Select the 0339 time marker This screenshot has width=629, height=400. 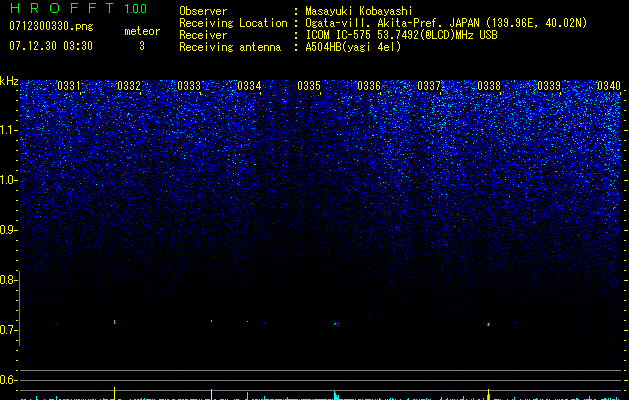click(x=549, y=86)
